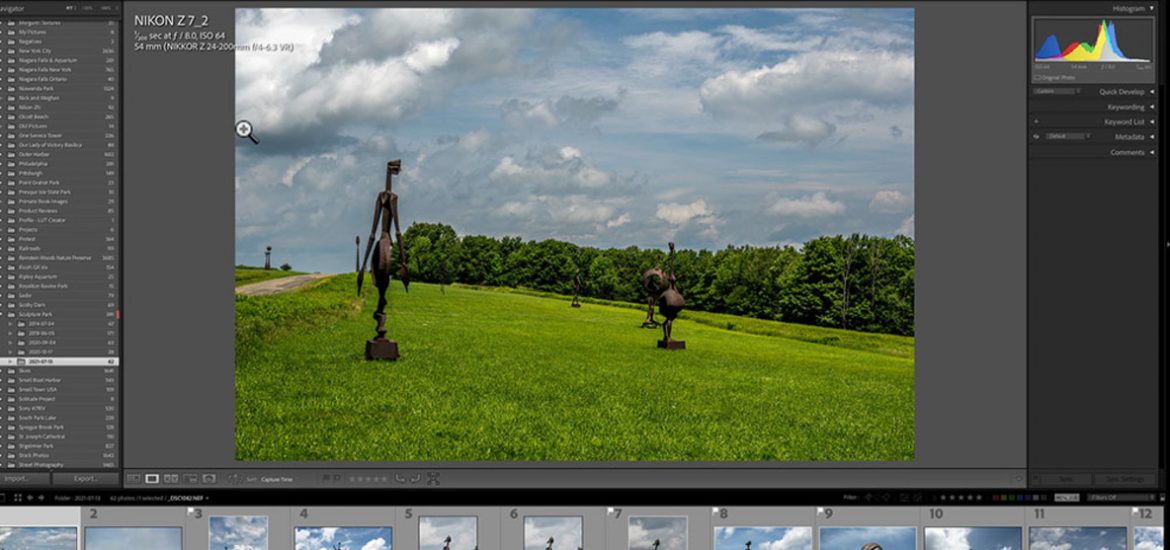The width and height of the screenshot is (1170, 550).
Task: Set rating with toolbar stars
Action: [x=367, y=479]
